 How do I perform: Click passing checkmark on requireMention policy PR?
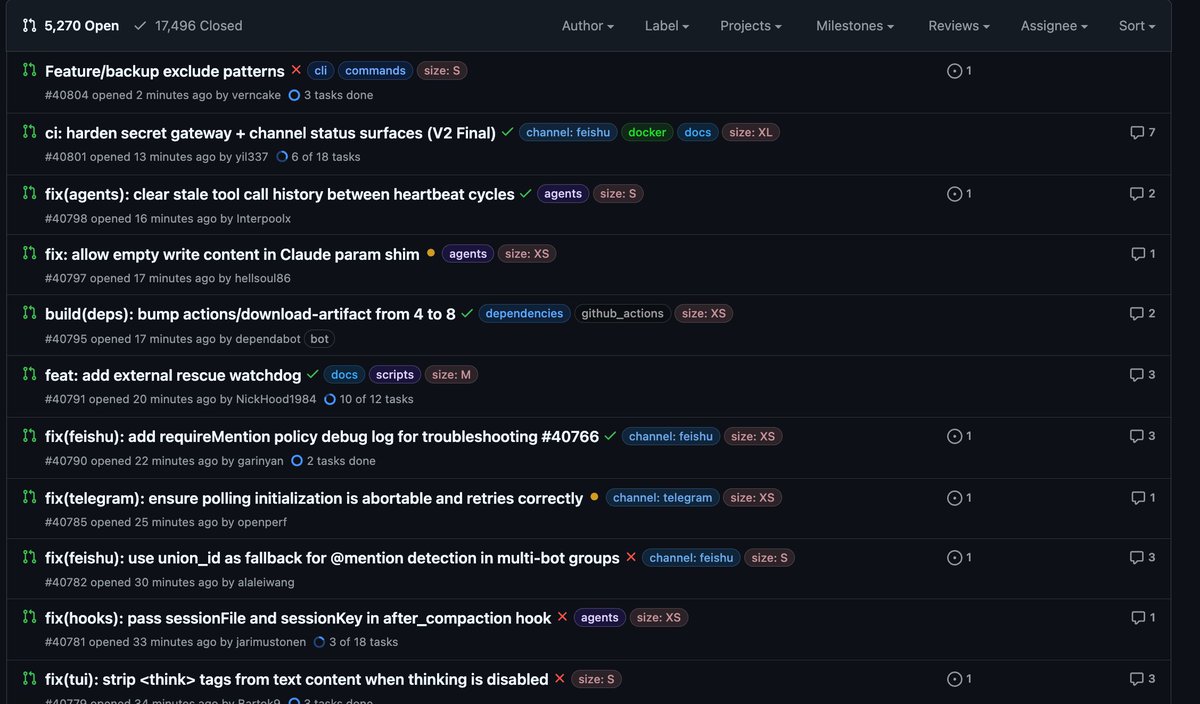click(x=610, y=436)
